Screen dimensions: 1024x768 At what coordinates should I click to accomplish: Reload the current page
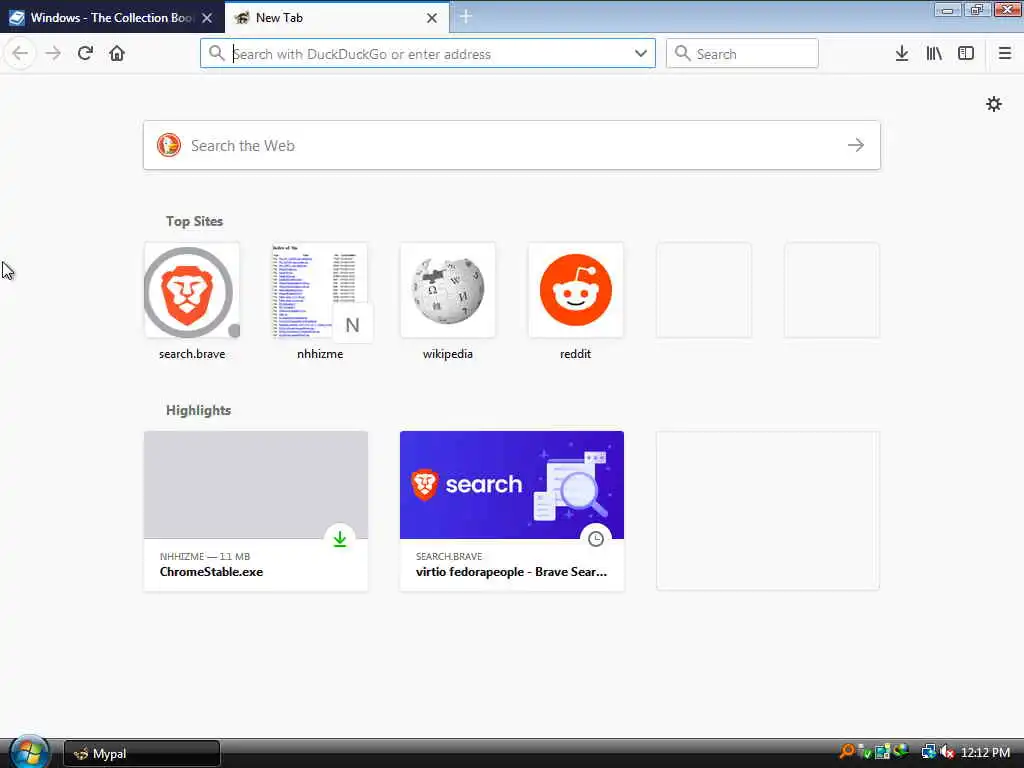point(85,54)
